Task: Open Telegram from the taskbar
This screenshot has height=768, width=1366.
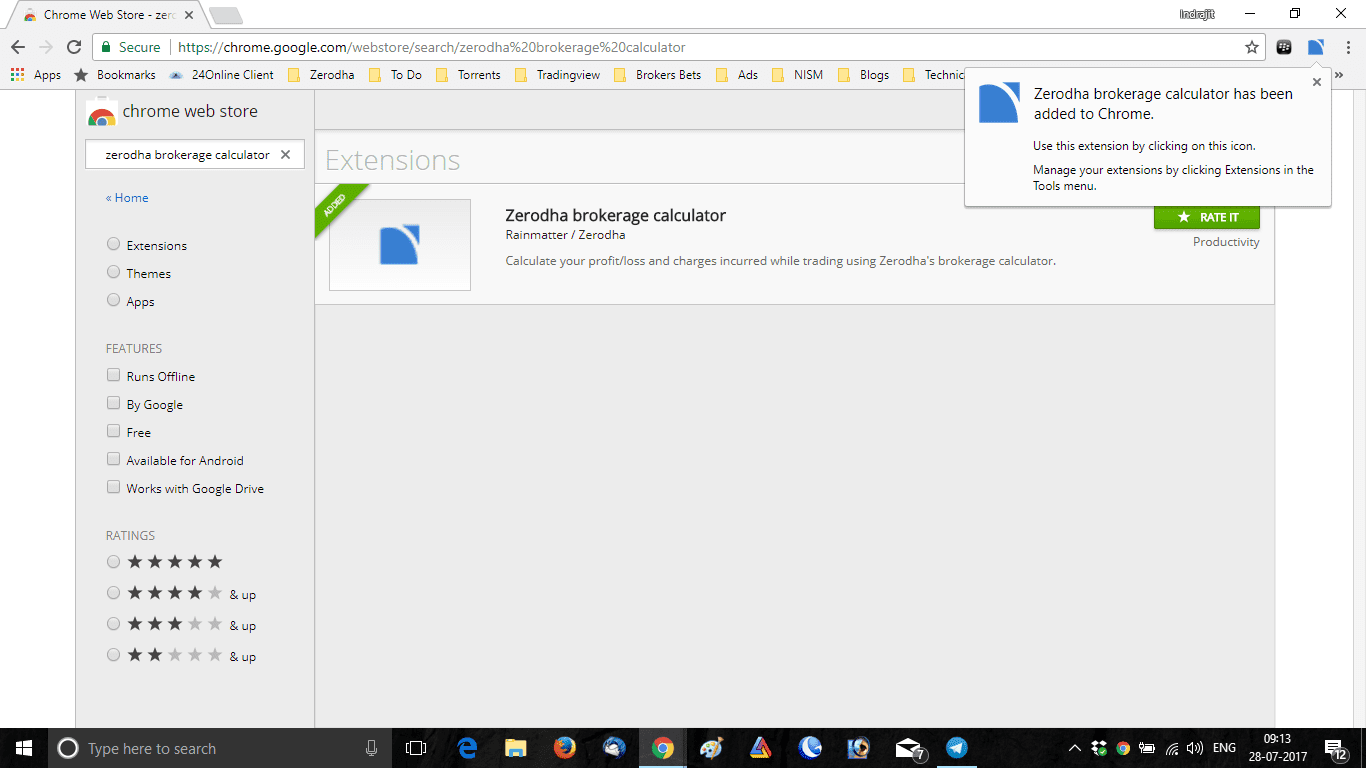Action: [957, 748]
